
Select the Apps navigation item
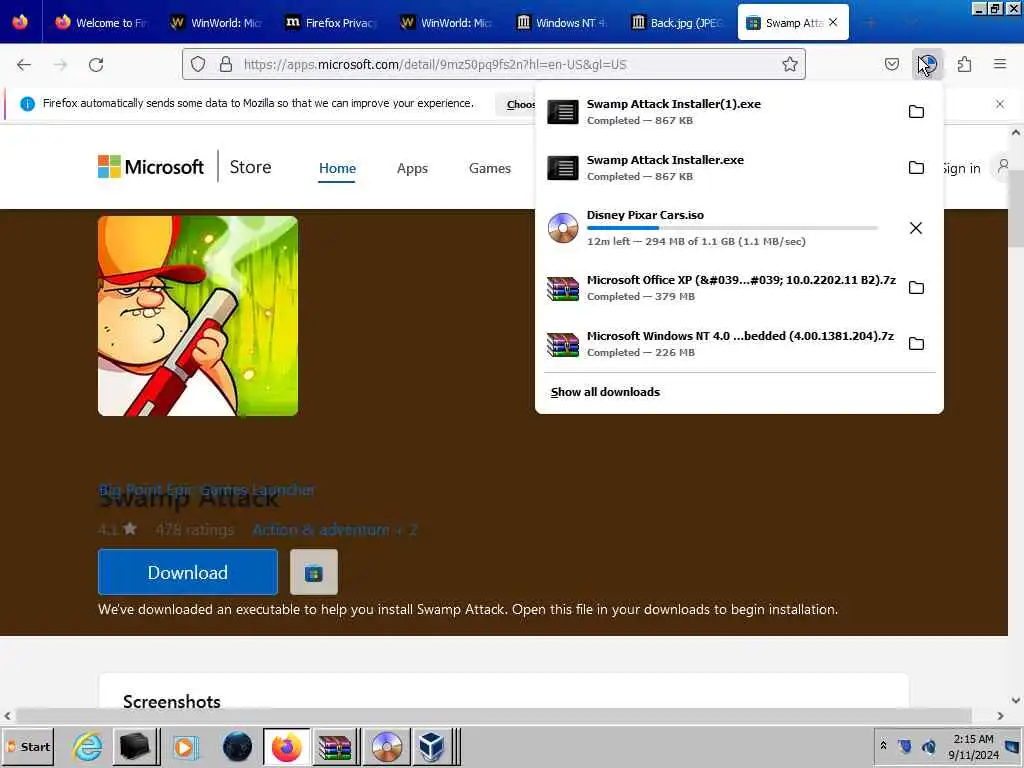tap(412, 168)
